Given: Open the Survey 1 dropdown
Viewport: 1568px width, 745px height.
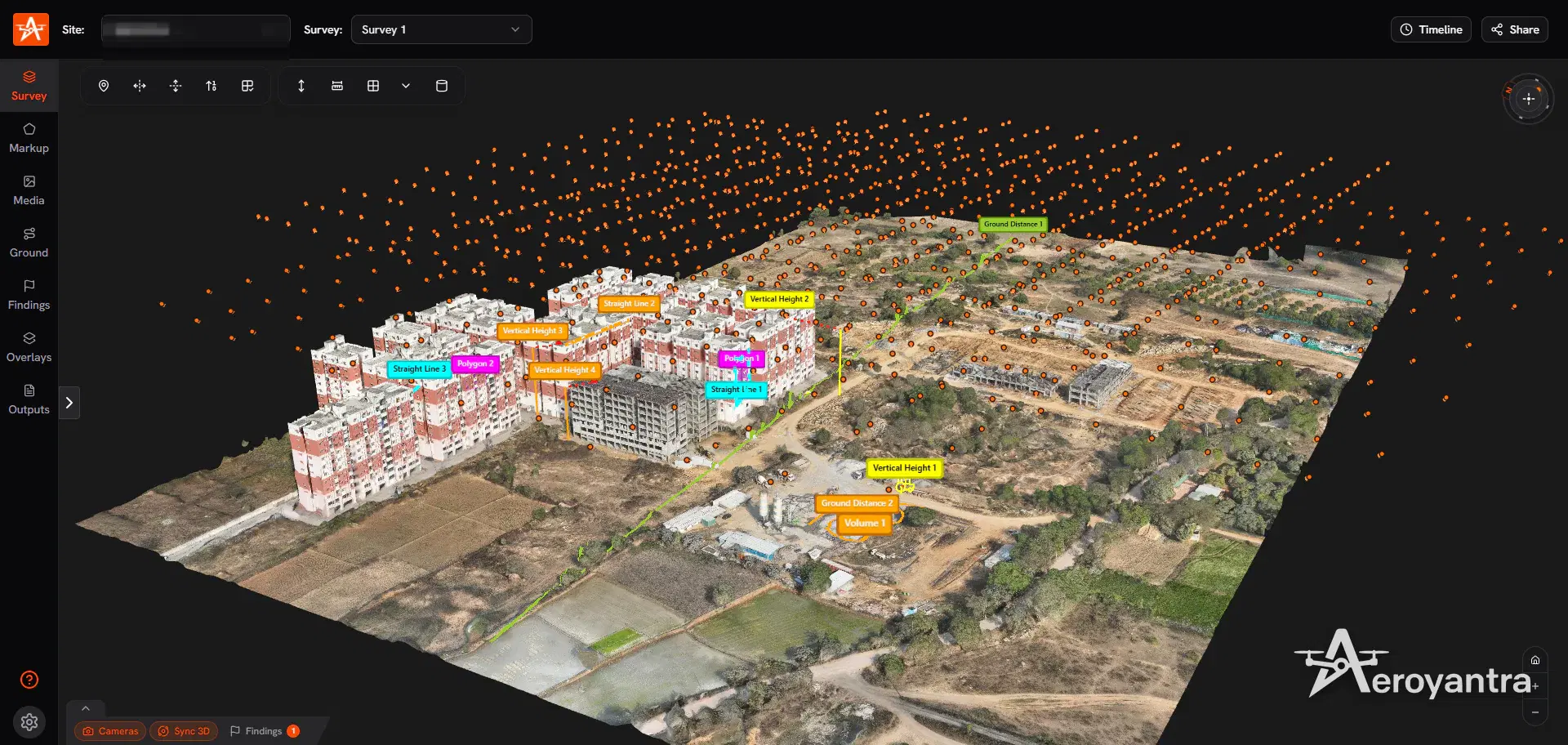Looking at the screenshot, I should tap(441, 29).
